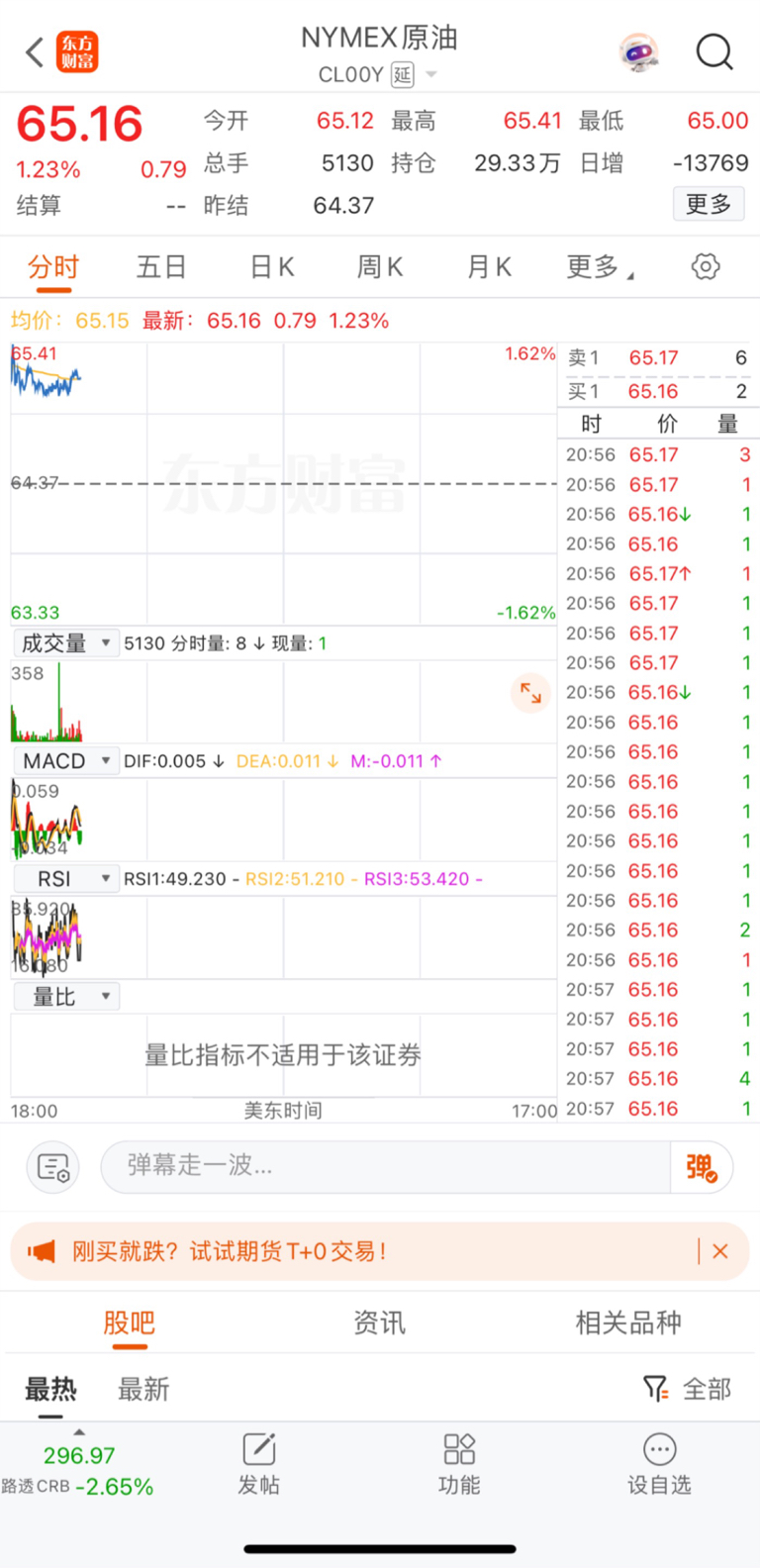Tap the 最高 65.41 value

(532, 121)
